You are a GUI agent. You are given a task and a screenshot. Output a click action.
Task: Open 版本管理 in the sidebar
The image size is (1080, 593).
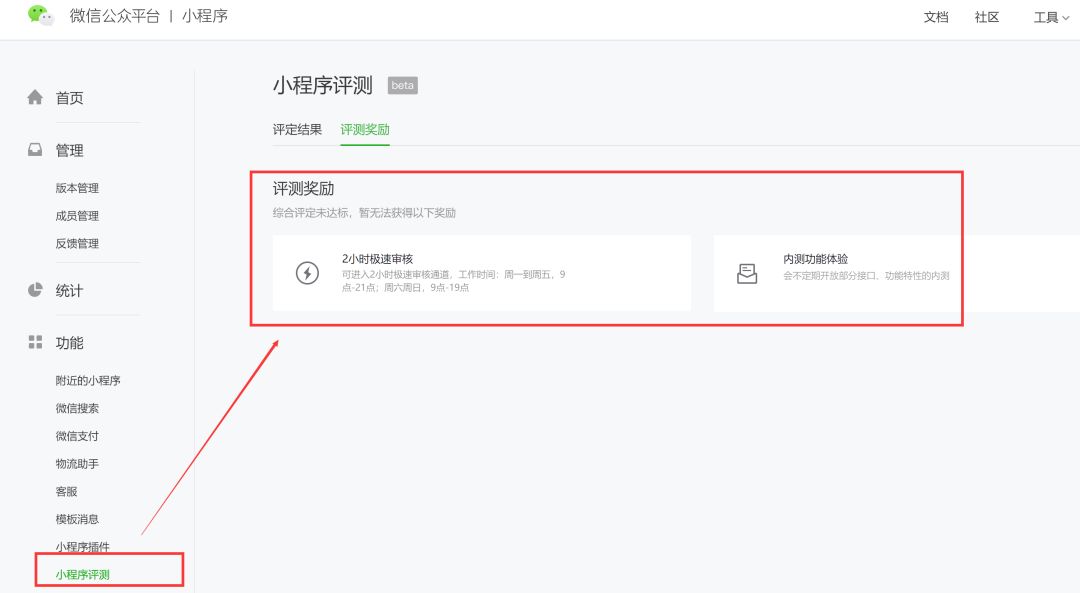click(77, 188)
